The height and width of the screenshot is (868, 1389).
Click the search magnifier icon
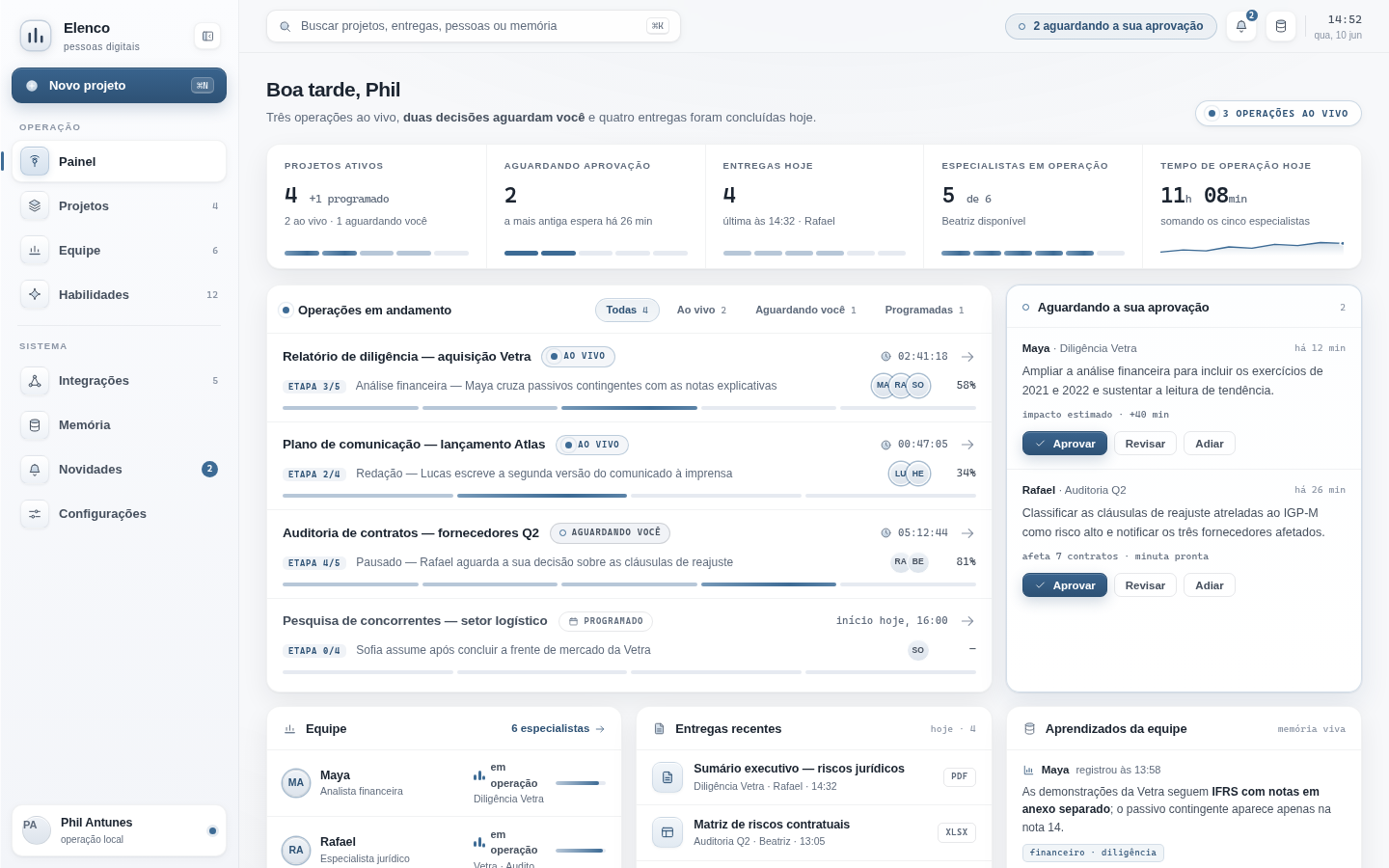click(286, 26)
